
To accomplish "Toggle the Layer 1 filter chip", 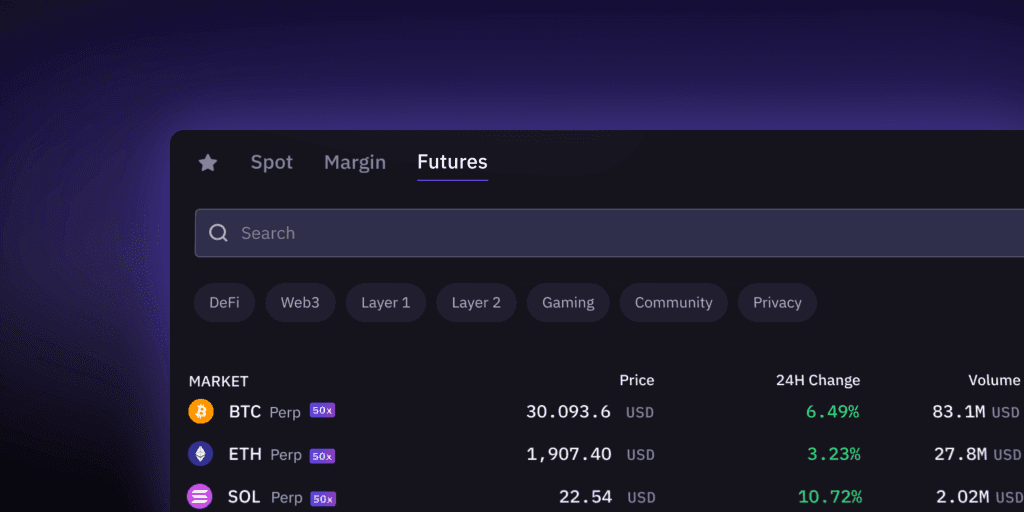I will [386, 302].
